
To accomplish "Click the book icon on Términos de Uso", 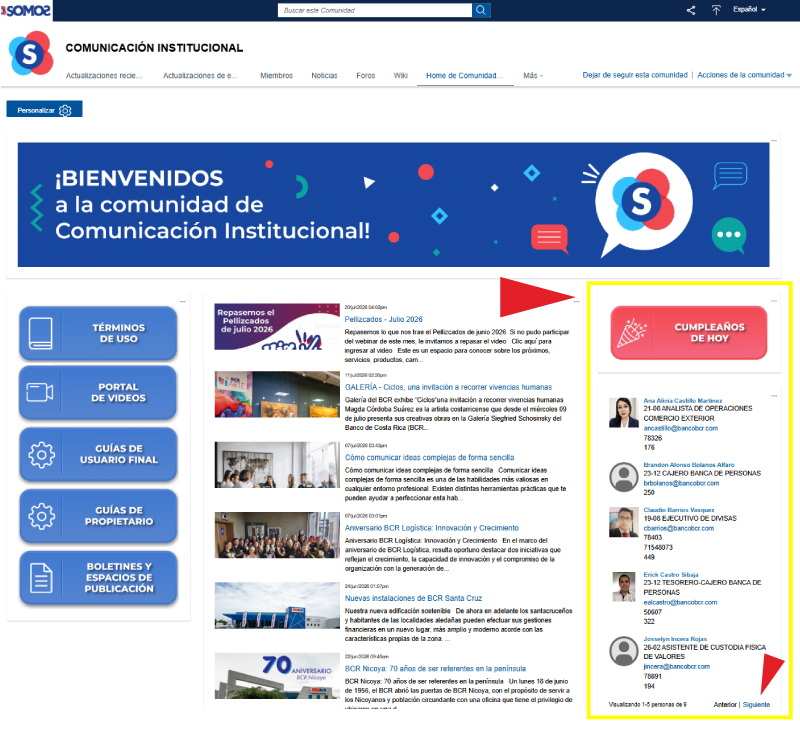I will [x=40, y=333].
